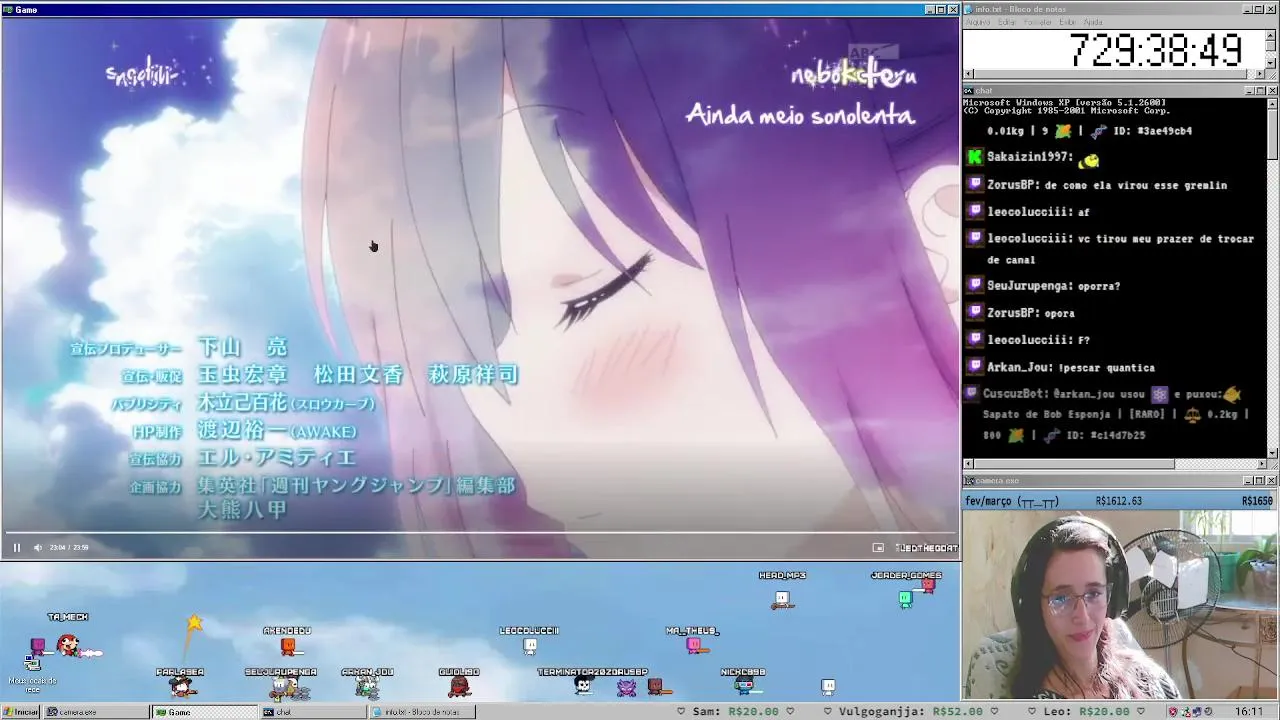Switch to camera.exe in the taskbar
The width and height of the screenshot is (1280, 720).
click(96, 712)
